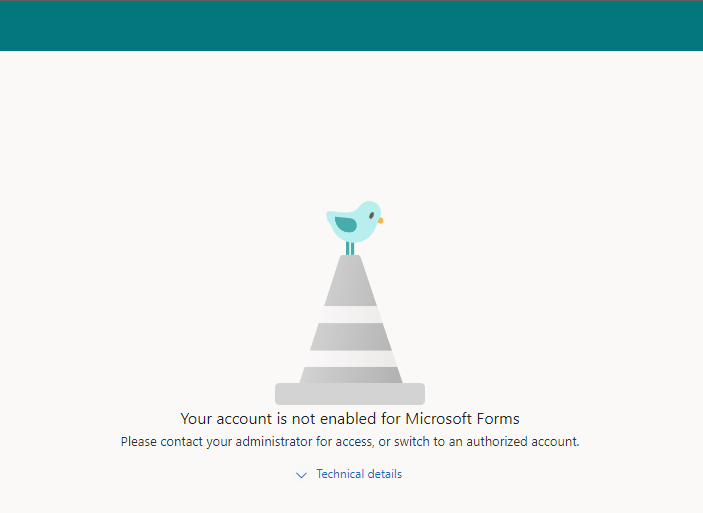The height and width of the screenshot is (513, 703).
Task: Click the teal header bar
Action: pos(351,25)
